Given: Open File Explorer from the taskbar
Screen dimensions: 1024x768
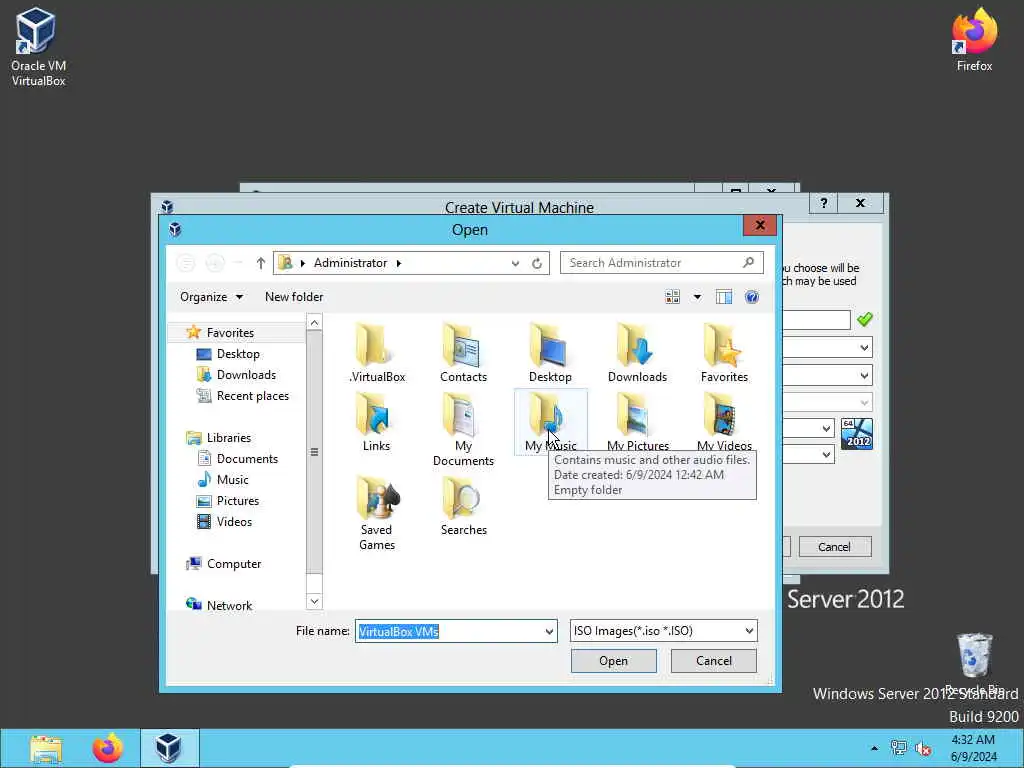Looking at the screenshot, I should pyautogui.click(x=46, y=748).
